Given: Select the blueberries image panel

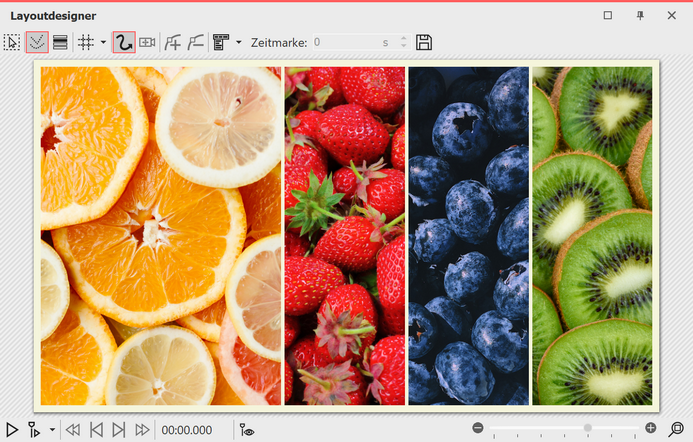Looking at the screenshot, I should [x=468, y=236].
